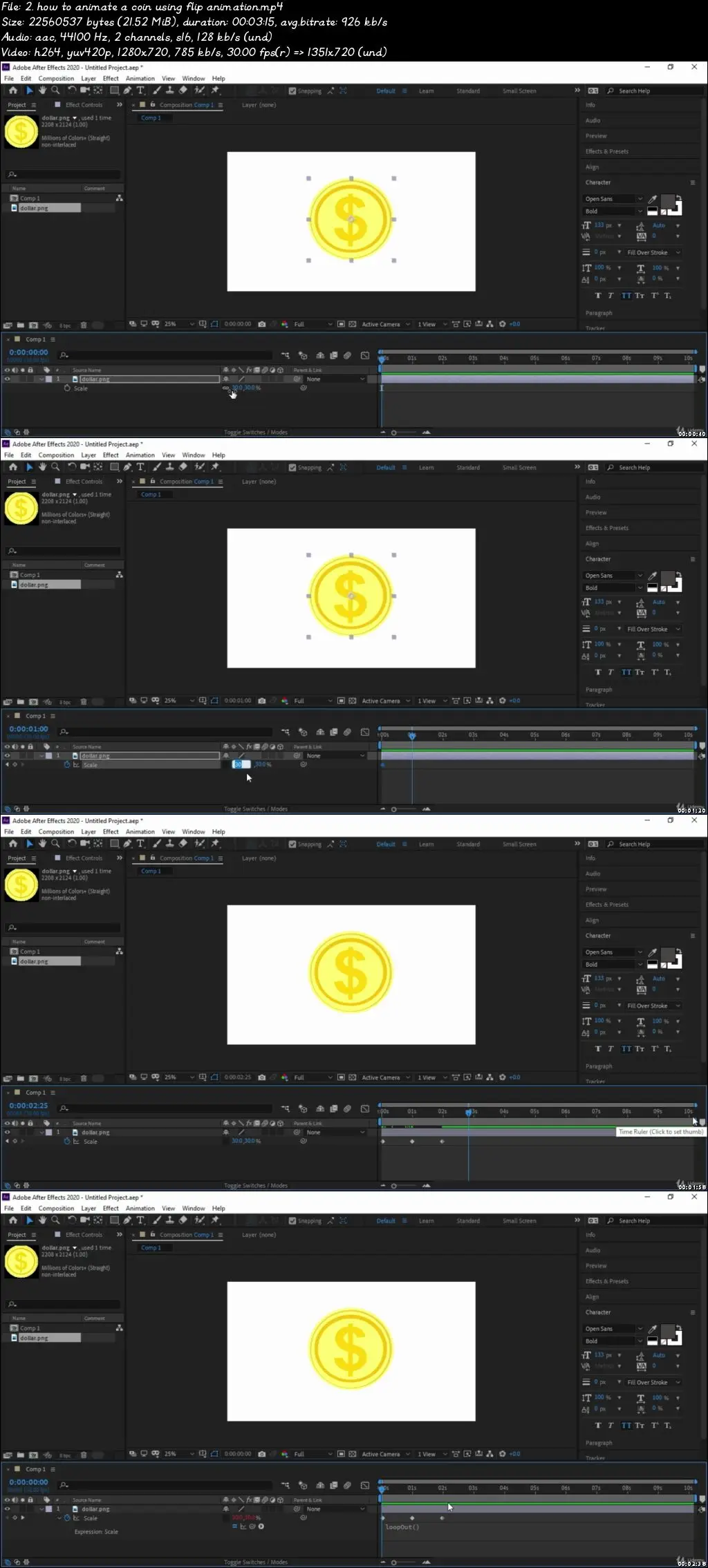The width and height of the screenshot is (708, 1568).
Task: Open Effect Controls tab in frame stamped 00:00:40
Action: [84, 105]
